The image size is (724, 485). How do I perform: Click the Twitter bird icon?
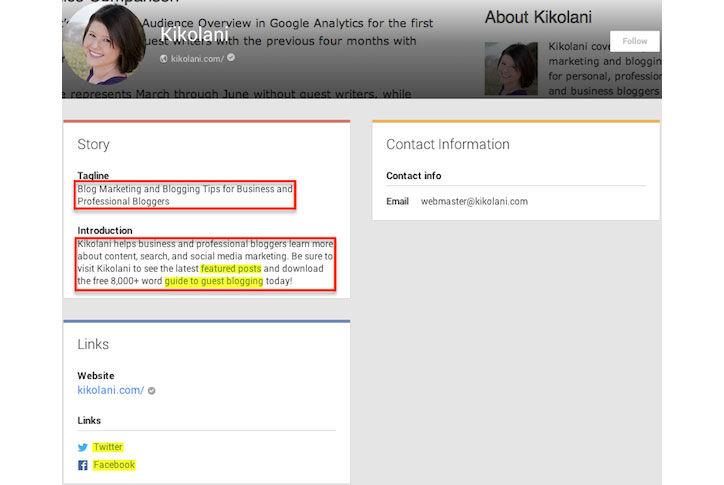click(x=83, y=447)
